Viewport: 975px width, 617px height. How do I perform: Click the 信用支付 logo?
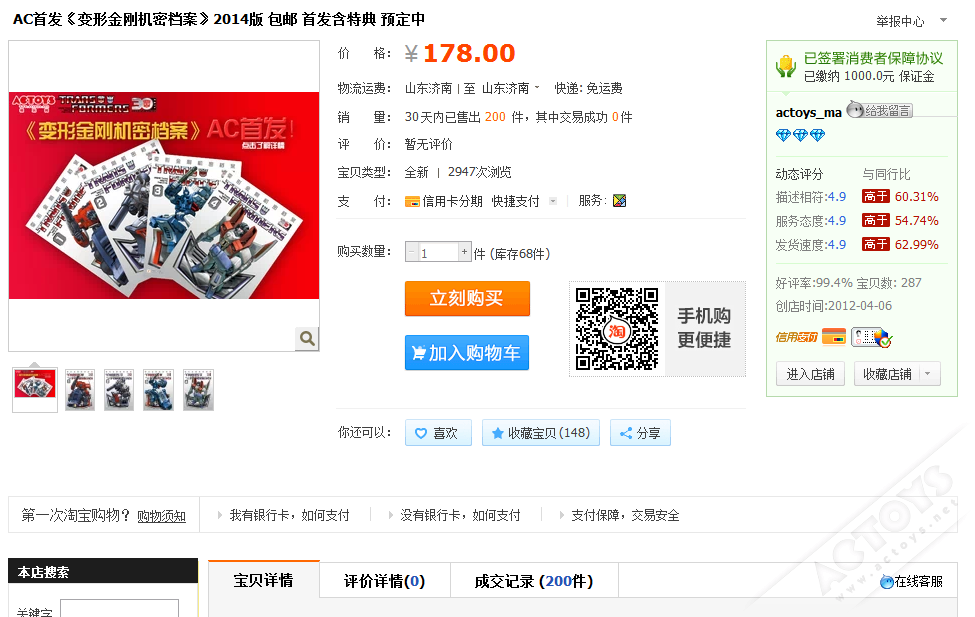[x=796, y=337]
